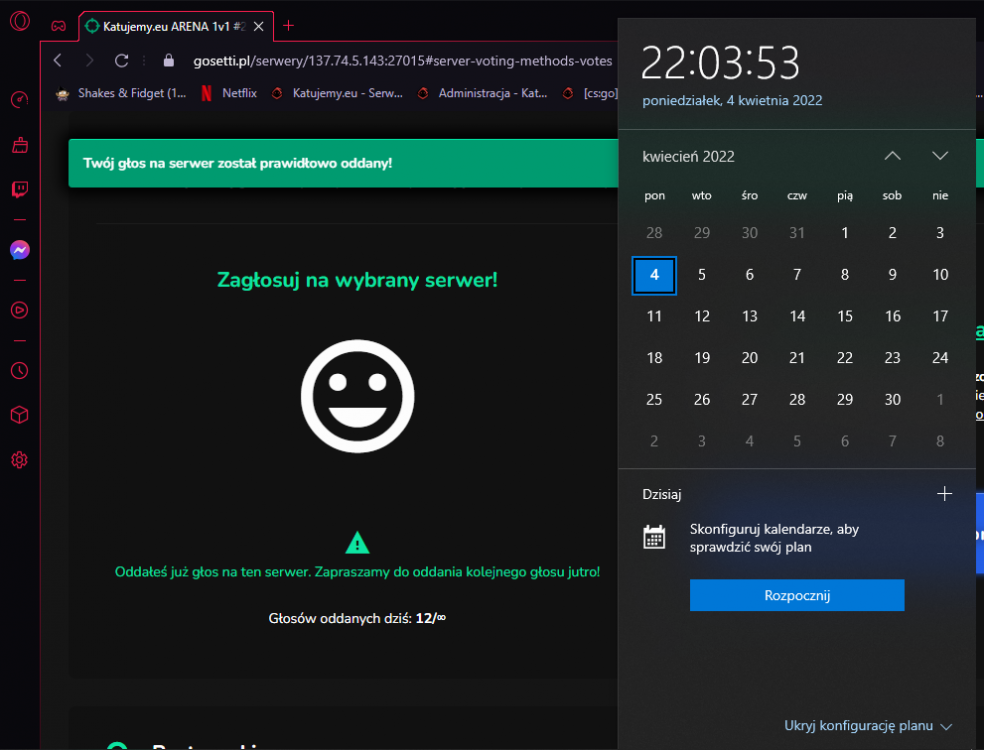Select April 15 in the calendar
The height and width of the screenshot is (750, 984).
[x=845, y=316]
